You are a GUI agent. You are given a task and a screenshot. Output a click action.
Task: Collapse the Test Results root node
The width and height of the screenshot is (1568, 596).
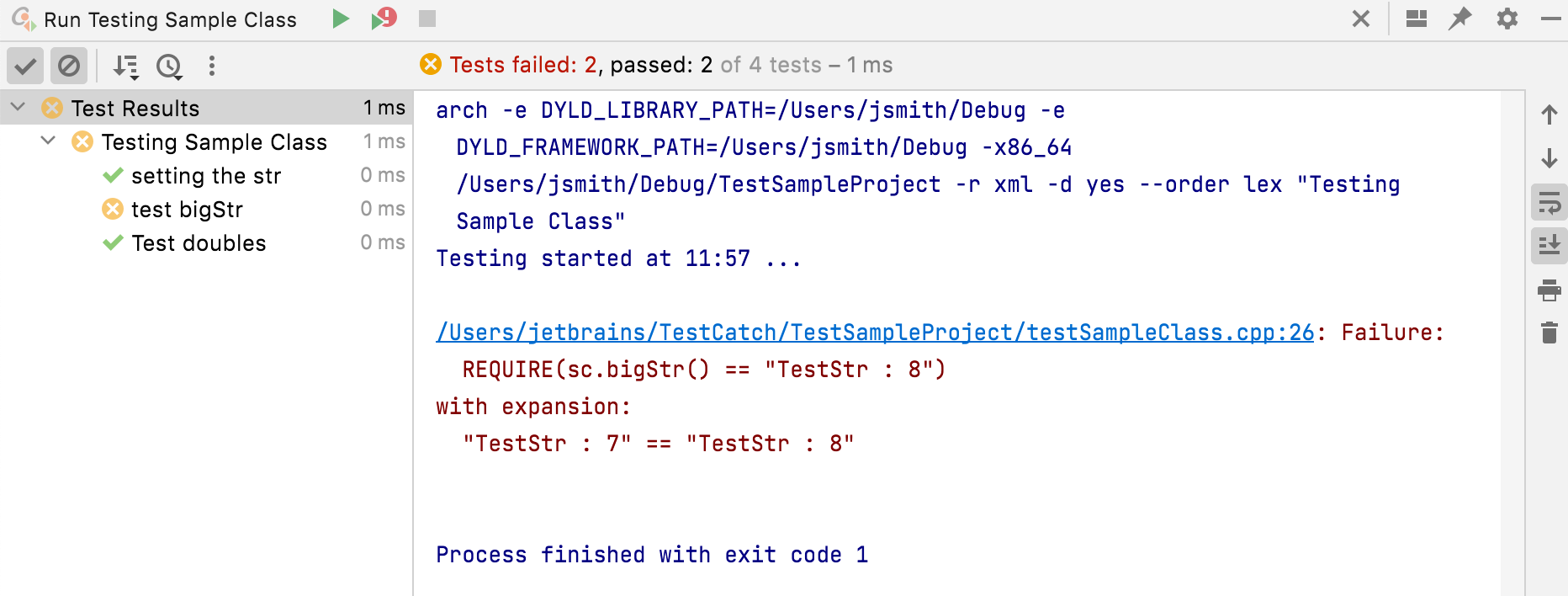coord(19,108)
